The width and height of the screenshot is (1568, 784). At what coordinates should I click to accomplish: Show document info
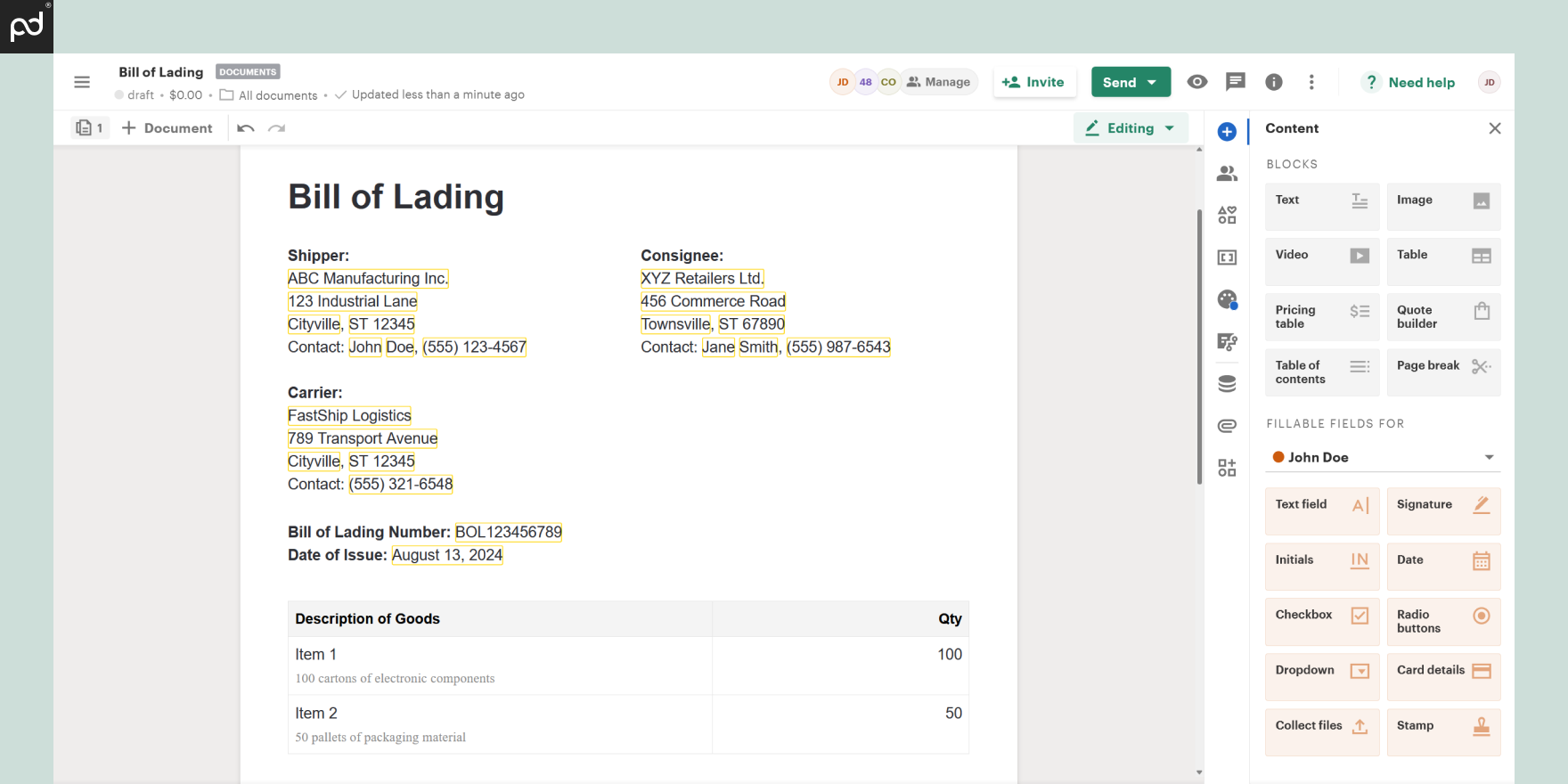1274,82
